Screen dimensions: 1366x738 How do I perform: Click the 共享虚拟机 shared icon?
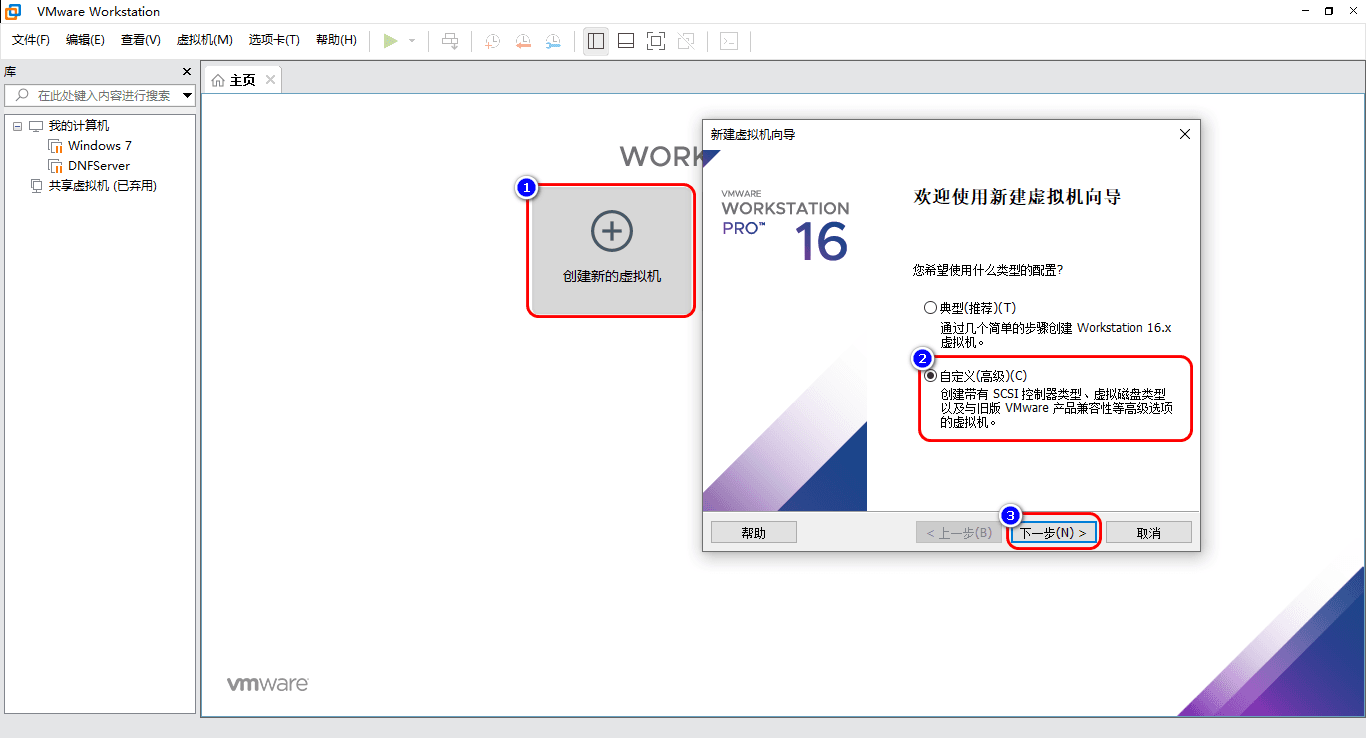[x=36, y=186]
